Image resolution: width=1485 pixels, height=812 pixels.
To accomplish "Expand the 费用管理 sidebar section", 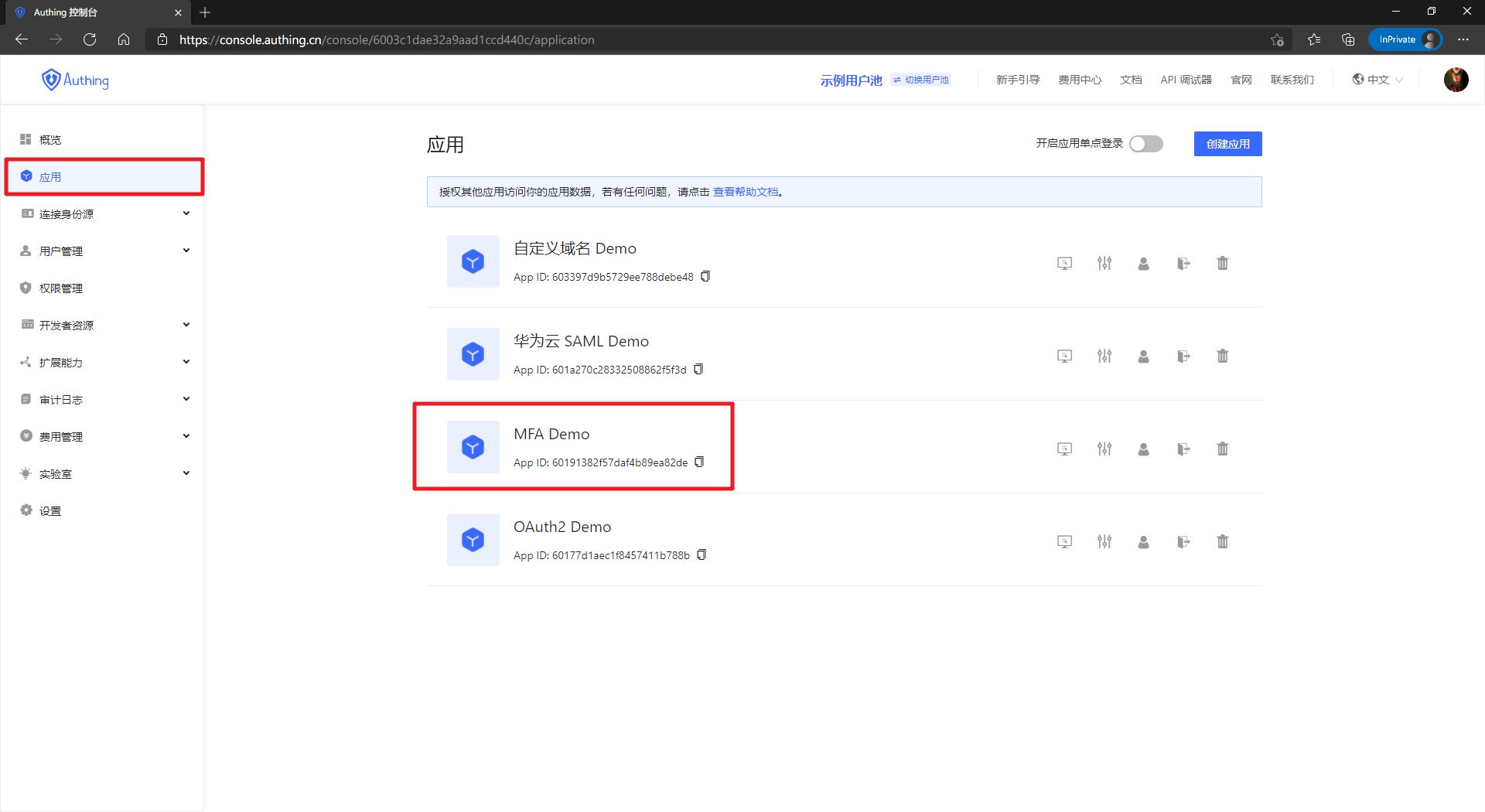I will pos(104,437).
